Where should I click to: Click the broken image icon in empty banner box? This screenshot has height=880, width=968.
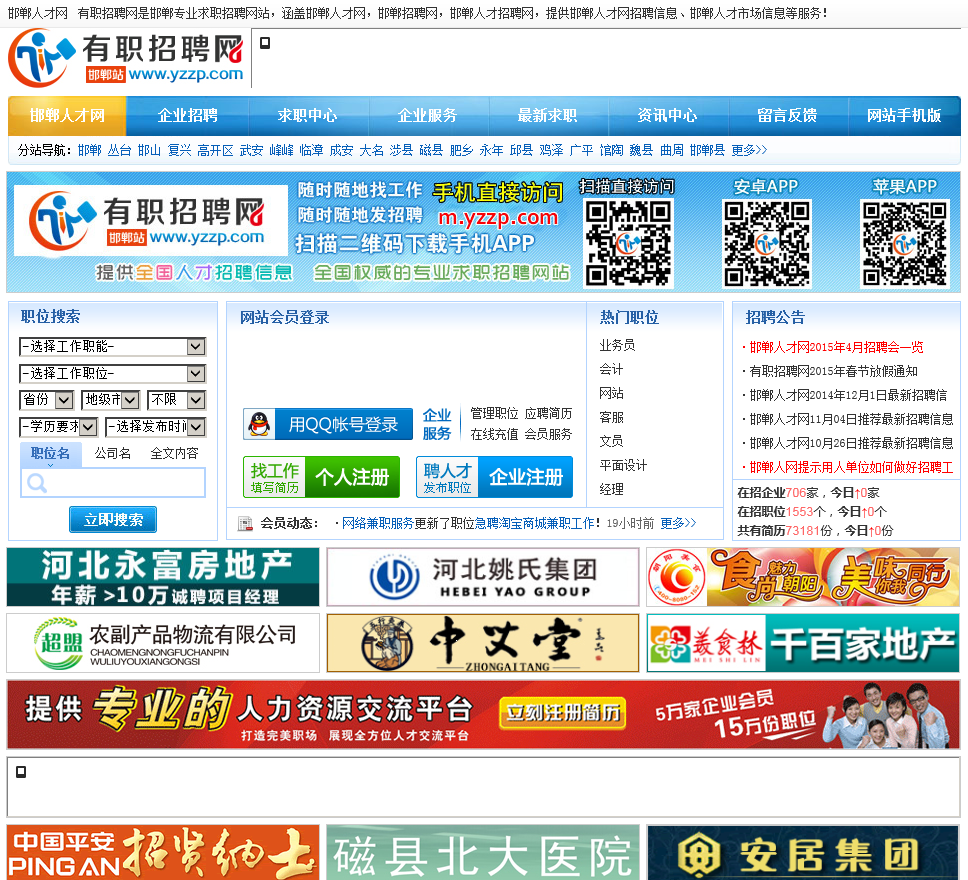click(x=21, y=771)
